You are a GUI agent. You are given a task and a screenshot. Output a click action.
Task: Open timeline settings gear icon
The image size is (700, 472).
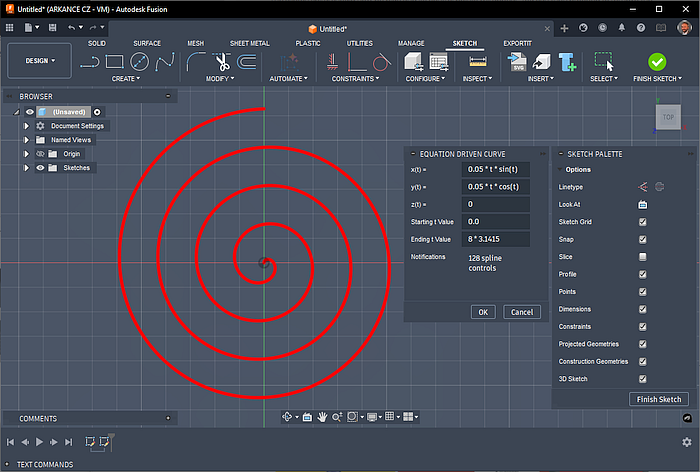tap(687, 441)
